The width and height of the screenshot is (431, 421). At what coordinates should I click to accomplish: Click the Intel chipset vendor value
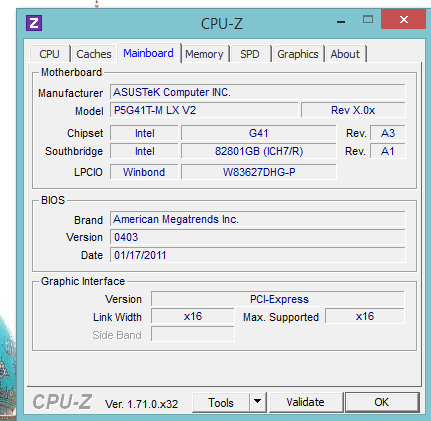[x=144, y=133]
